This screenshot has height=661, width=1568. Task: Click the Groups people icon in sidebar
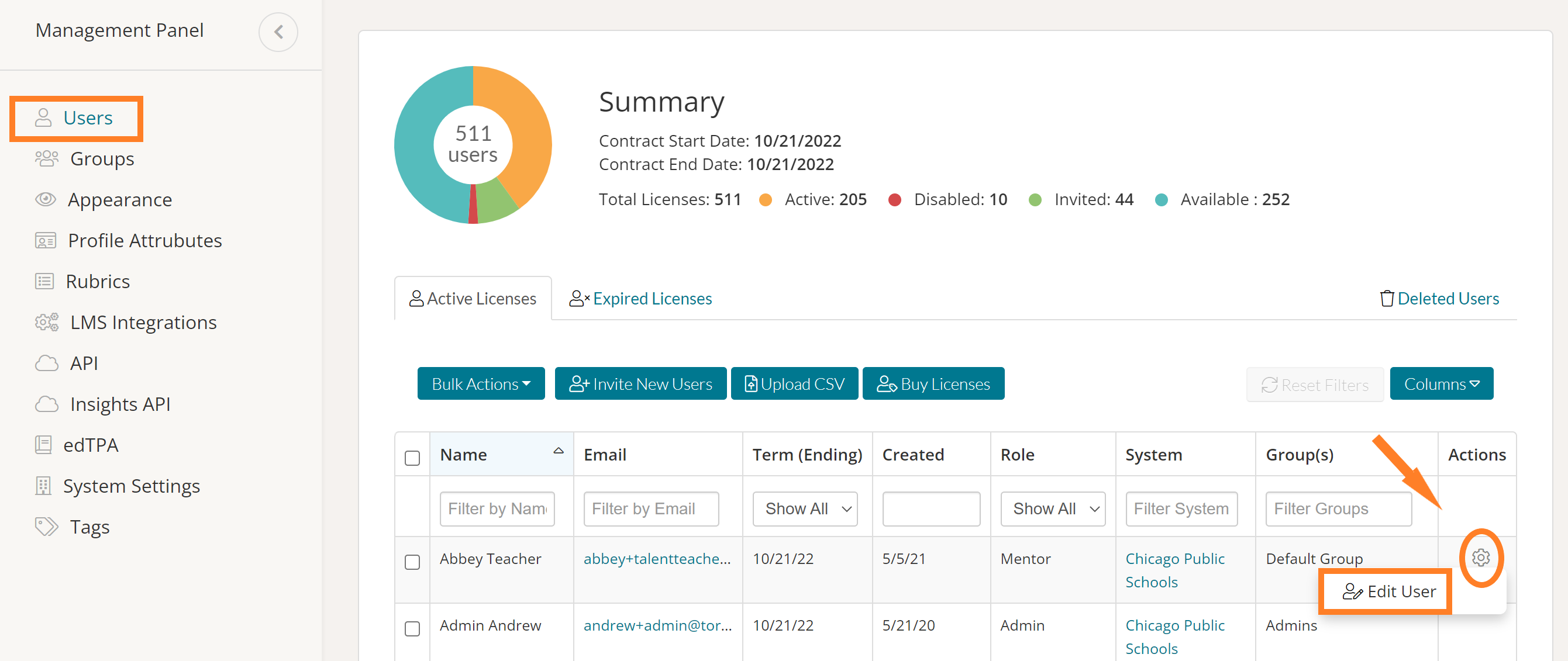coord(46,158)
